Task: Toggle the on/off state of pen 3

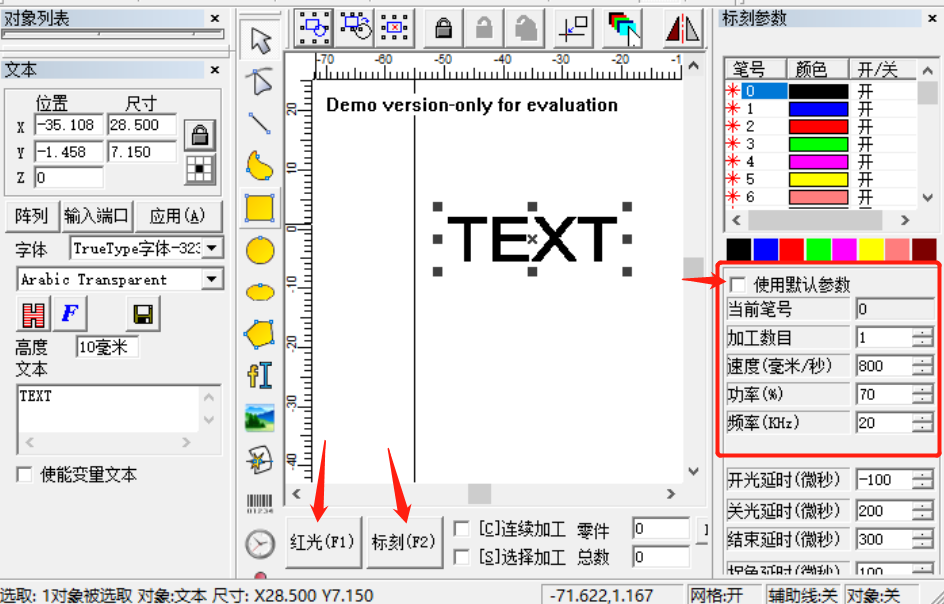Action: [866, 144]
